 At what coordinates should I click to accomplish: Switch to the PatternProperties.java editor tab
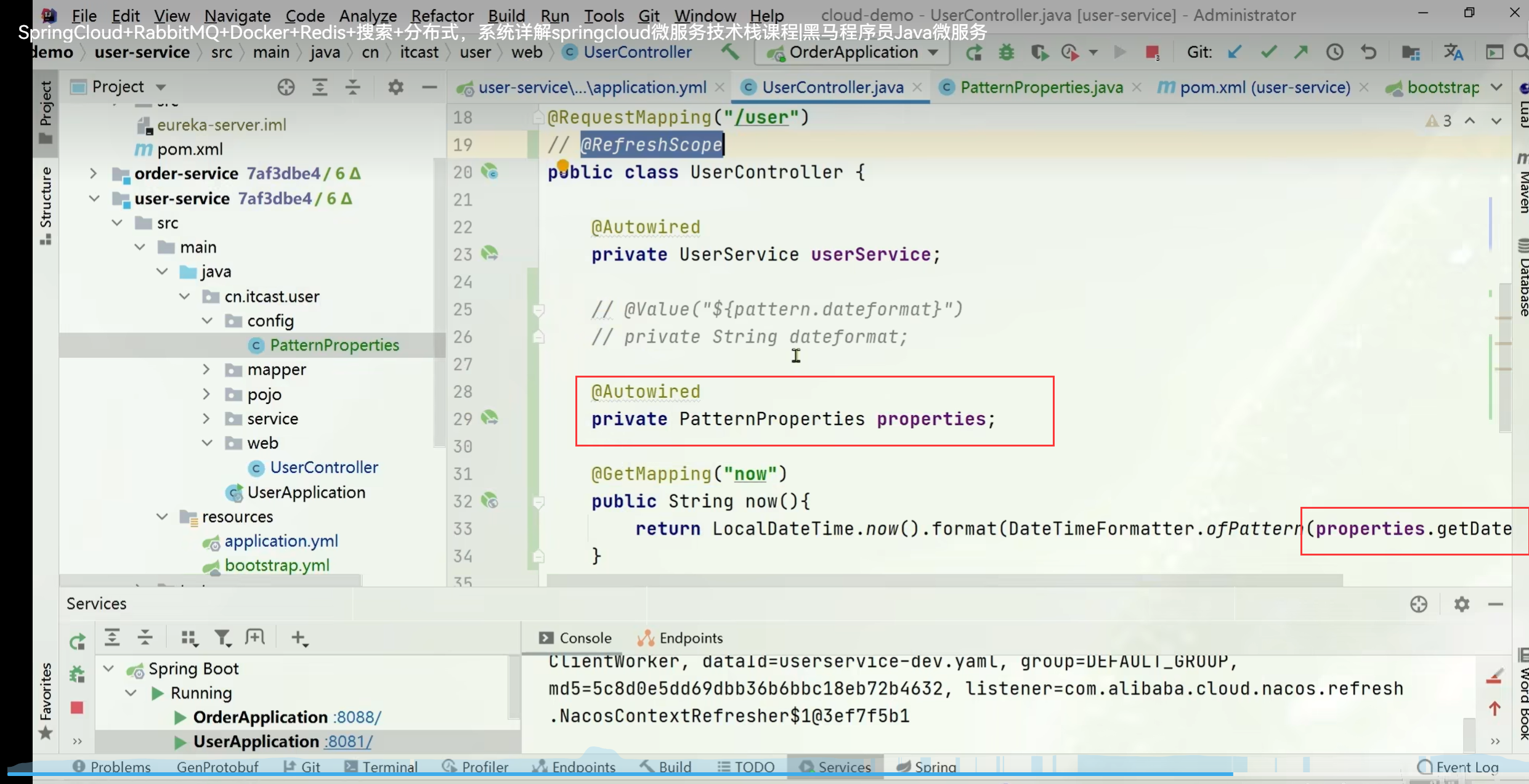point(1041,87)
